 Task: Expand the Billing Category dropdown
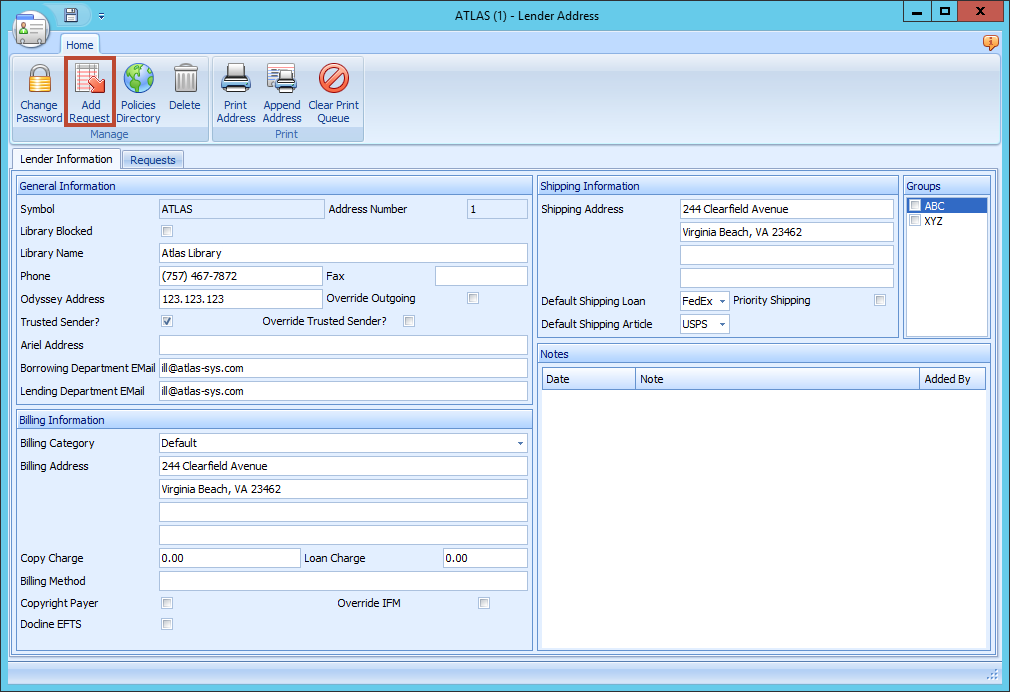(x=520, y=443)
